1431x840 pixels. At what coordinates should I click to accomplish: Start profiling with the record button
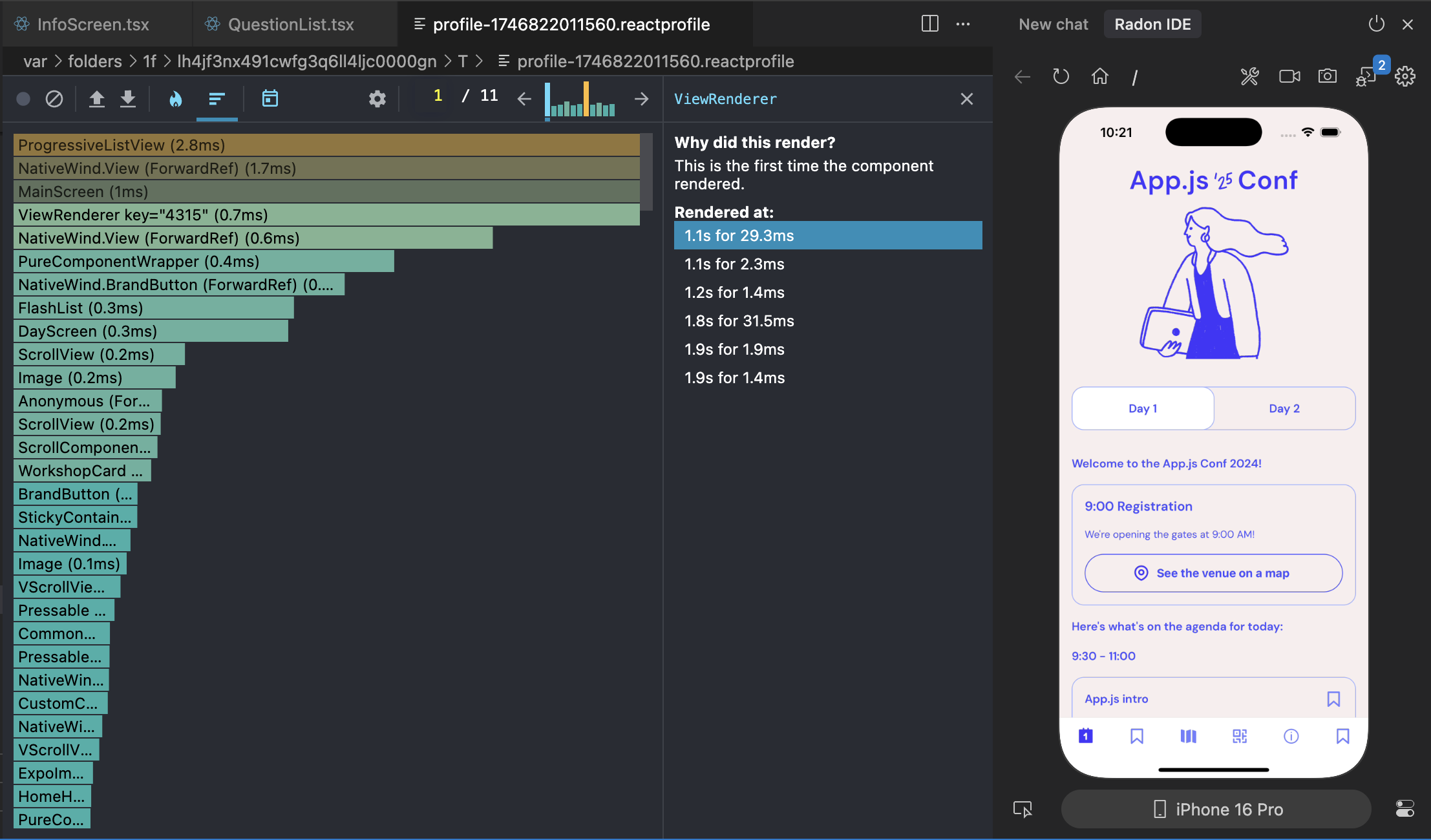coord(23,99)
